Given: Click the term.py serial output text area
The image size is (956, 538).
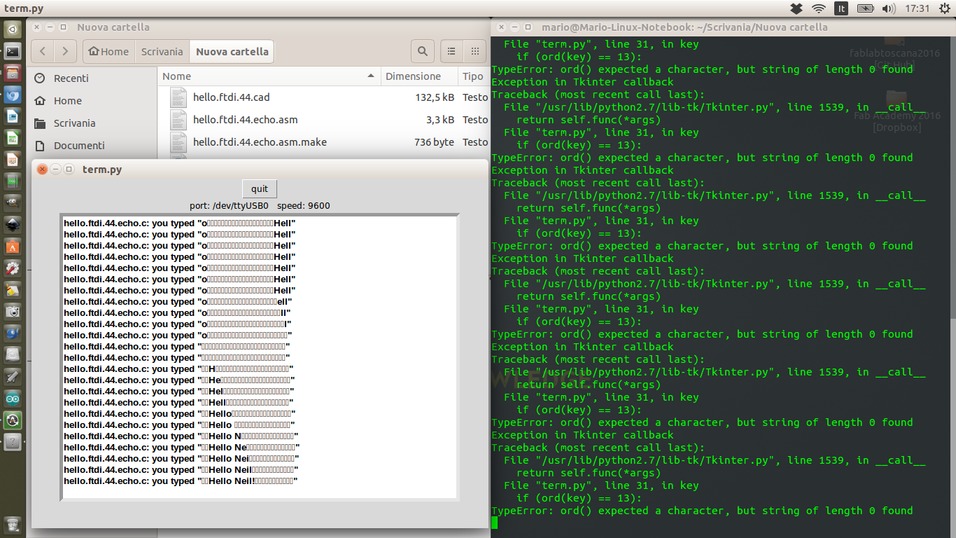Looking at the screenshot, I should coord(260,357).
